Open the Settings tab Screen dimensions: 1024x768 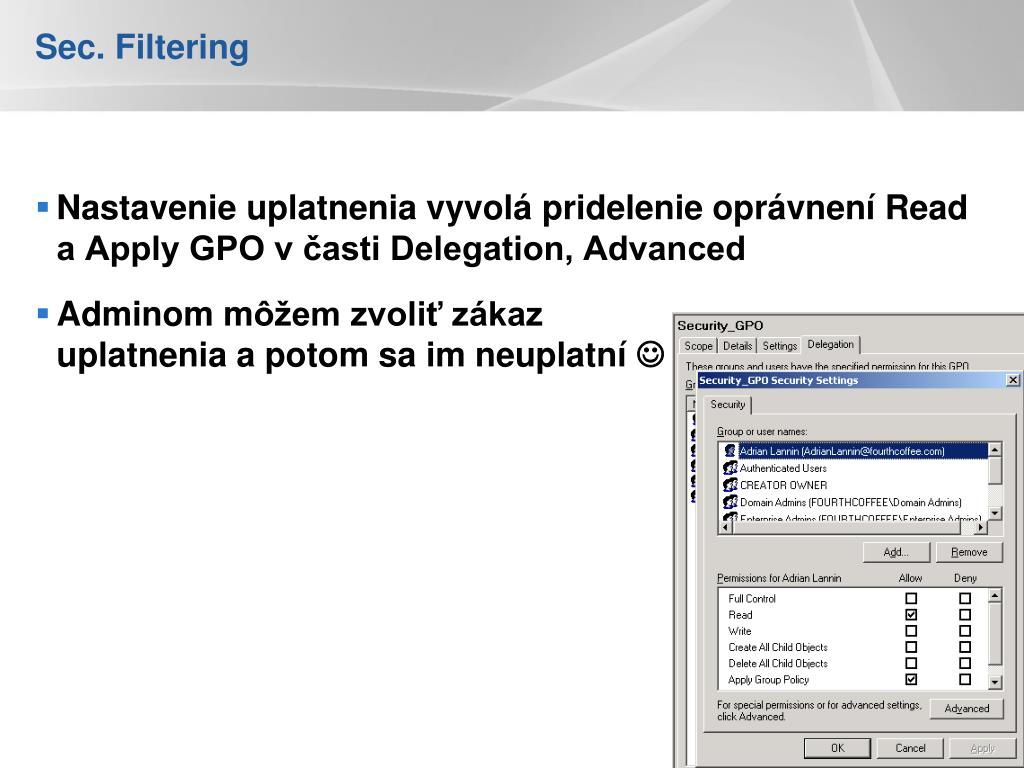coord(780,345)
